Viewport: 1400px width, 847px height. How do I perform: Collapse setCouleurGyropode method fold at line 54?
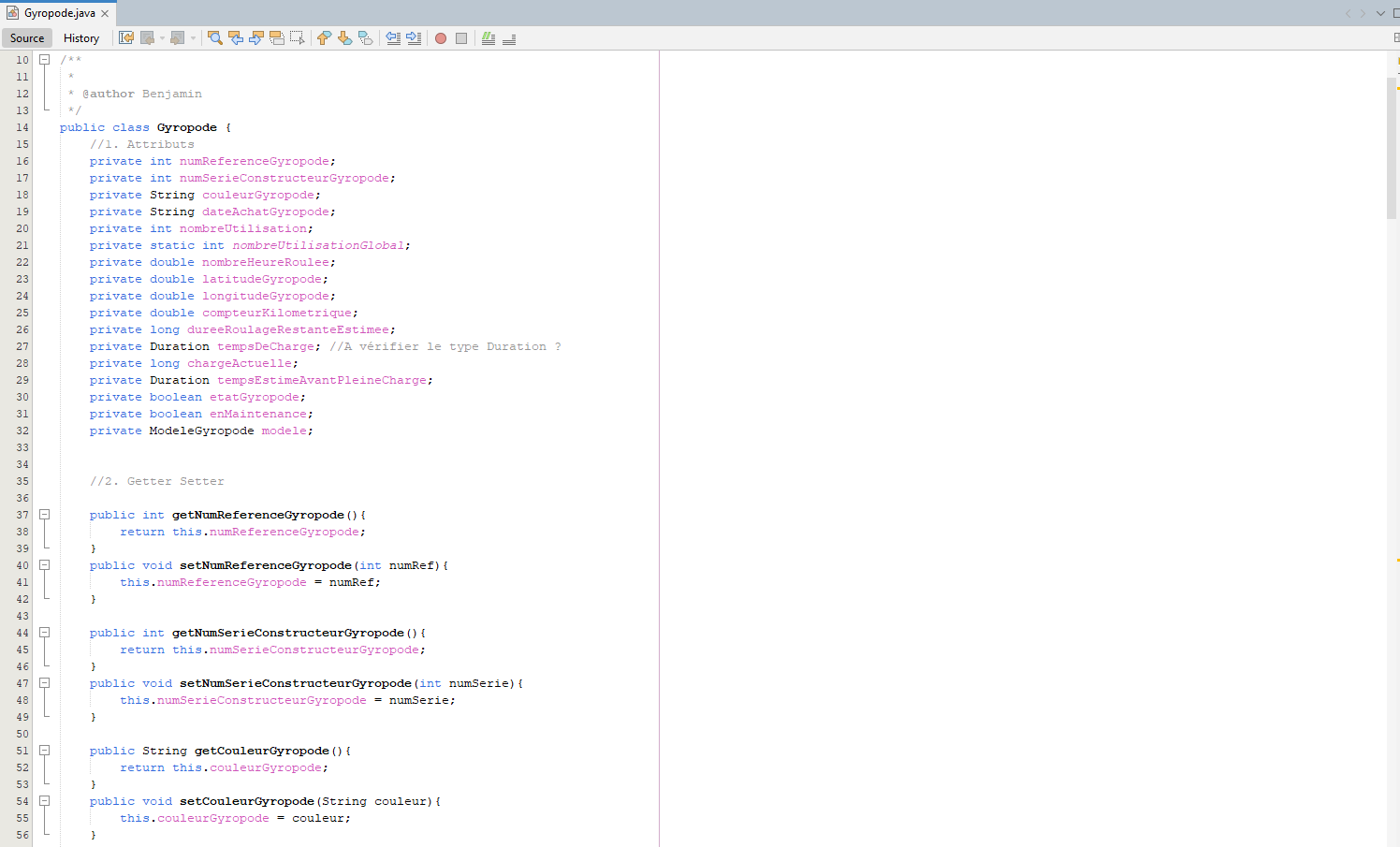[44, 801]
